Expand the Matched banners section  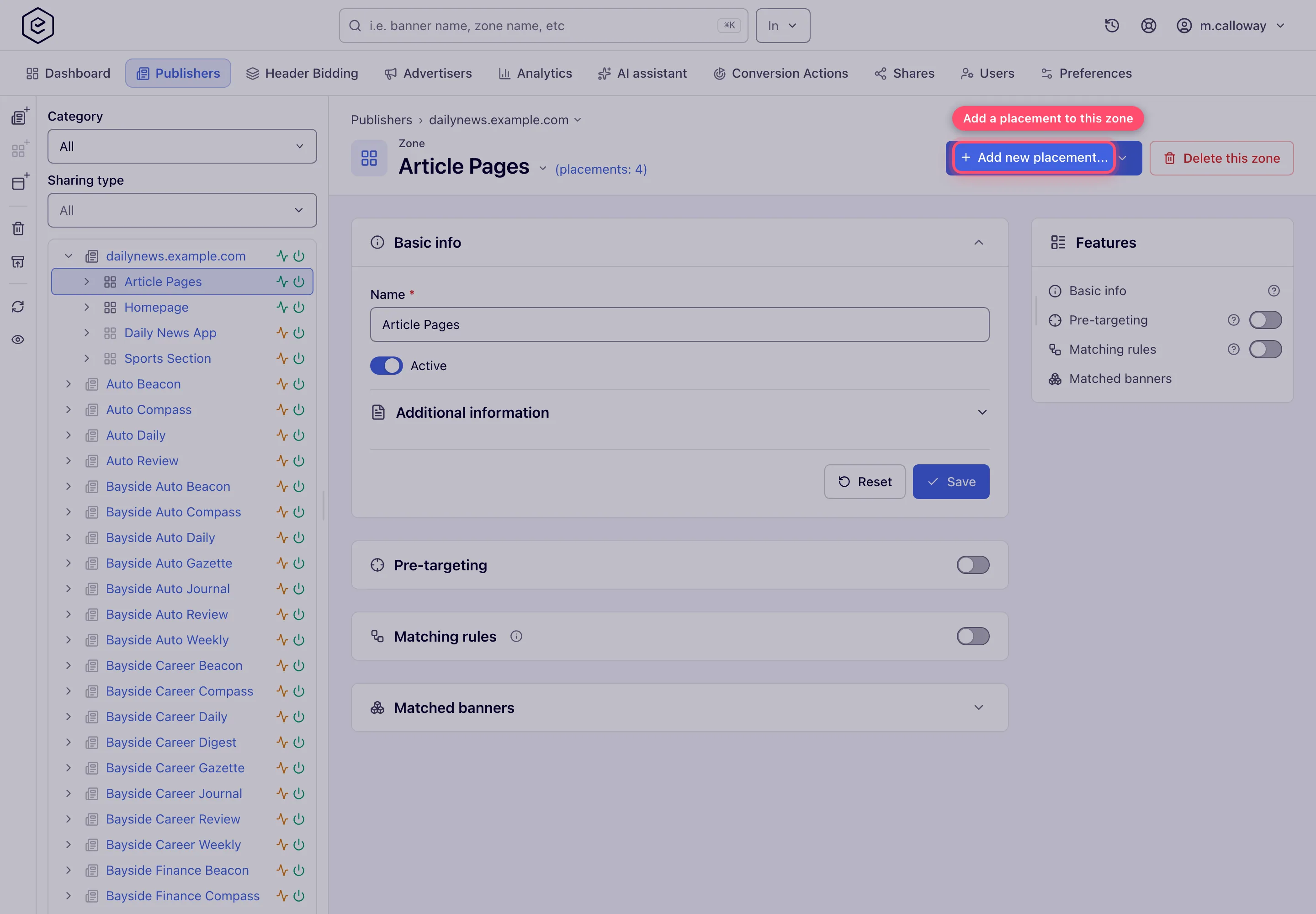979,708
